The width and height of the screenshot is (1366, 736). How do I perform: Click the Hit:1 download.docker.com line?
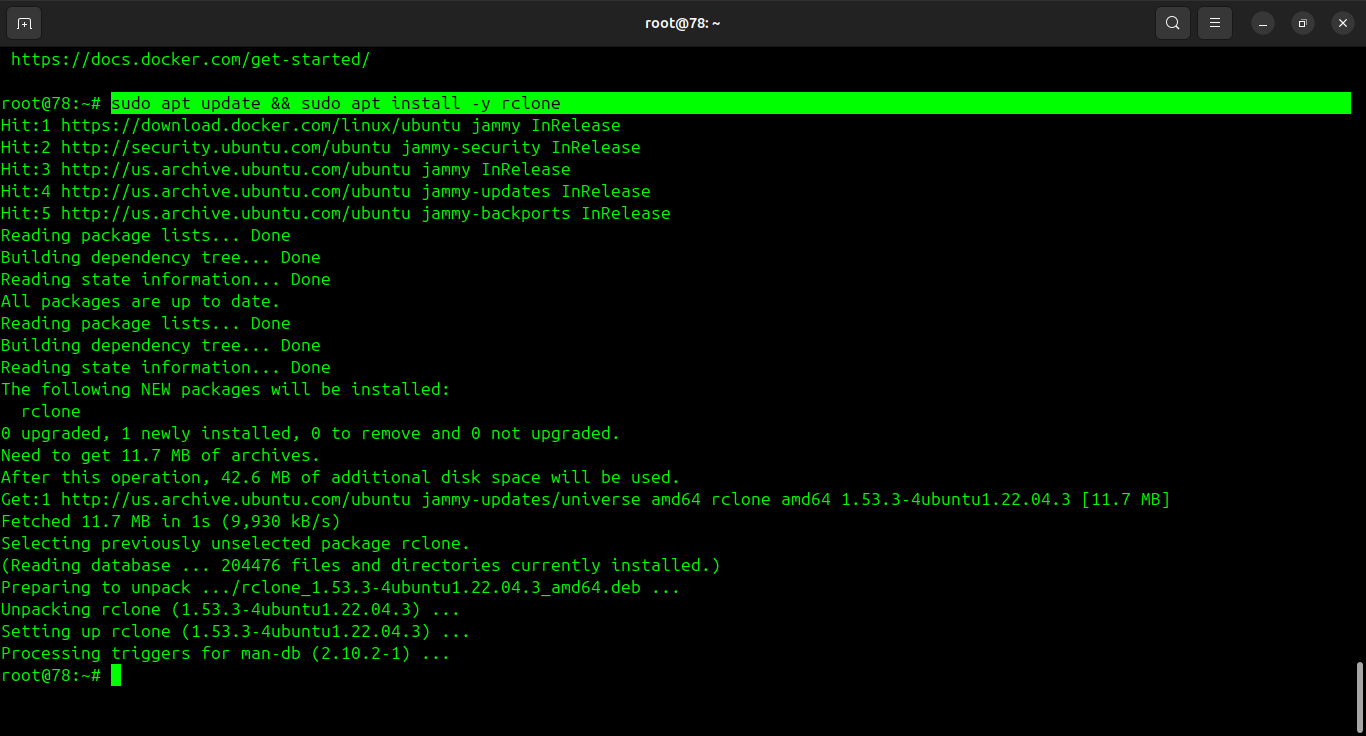coord(311,126)
